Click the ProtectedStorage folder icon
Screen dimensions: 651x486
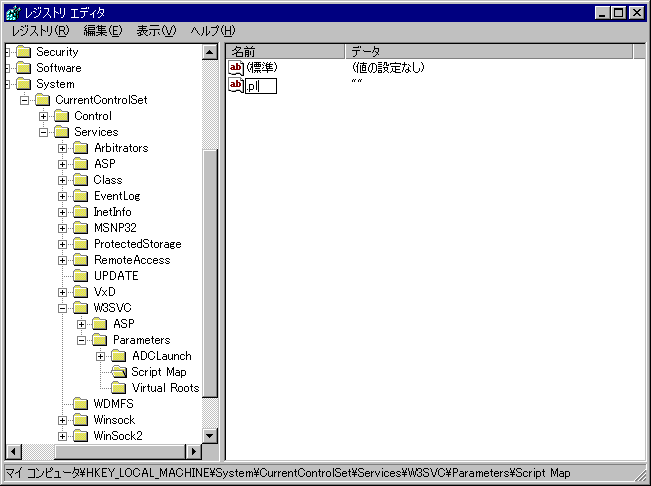click(x=81, y=244)
